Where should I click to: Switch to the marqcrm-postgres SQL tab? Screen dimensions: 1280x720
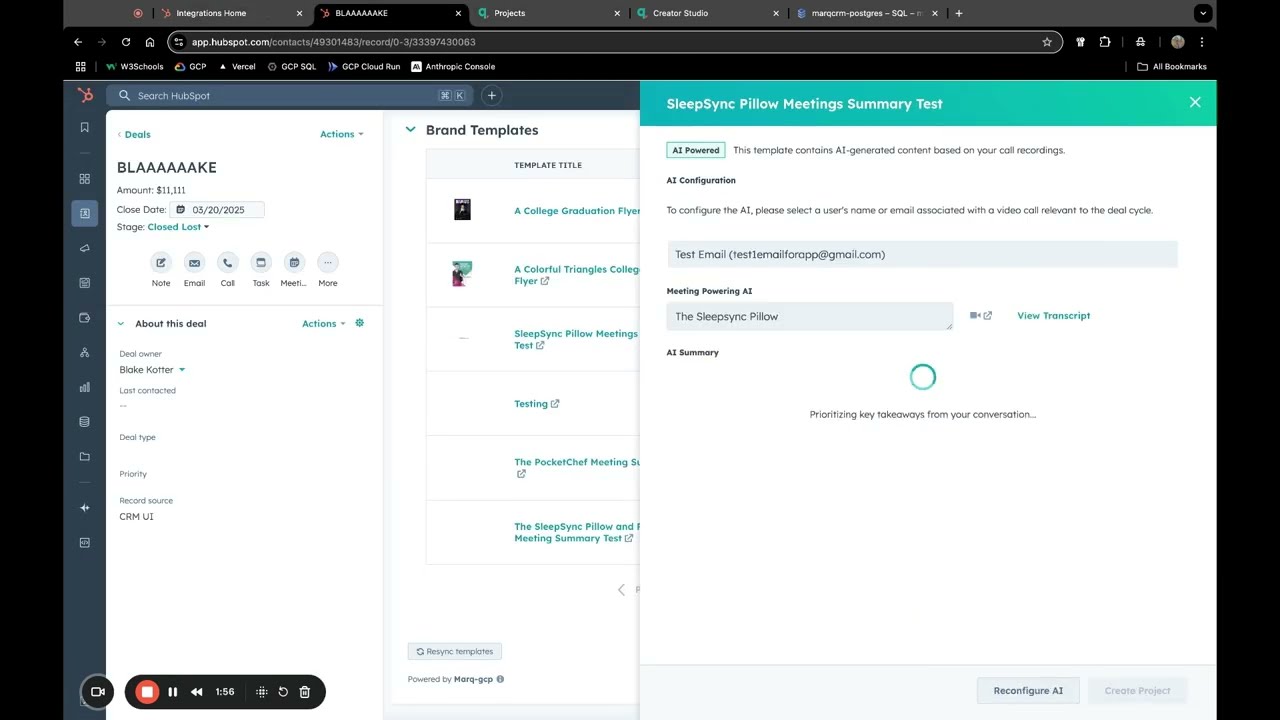867,13
